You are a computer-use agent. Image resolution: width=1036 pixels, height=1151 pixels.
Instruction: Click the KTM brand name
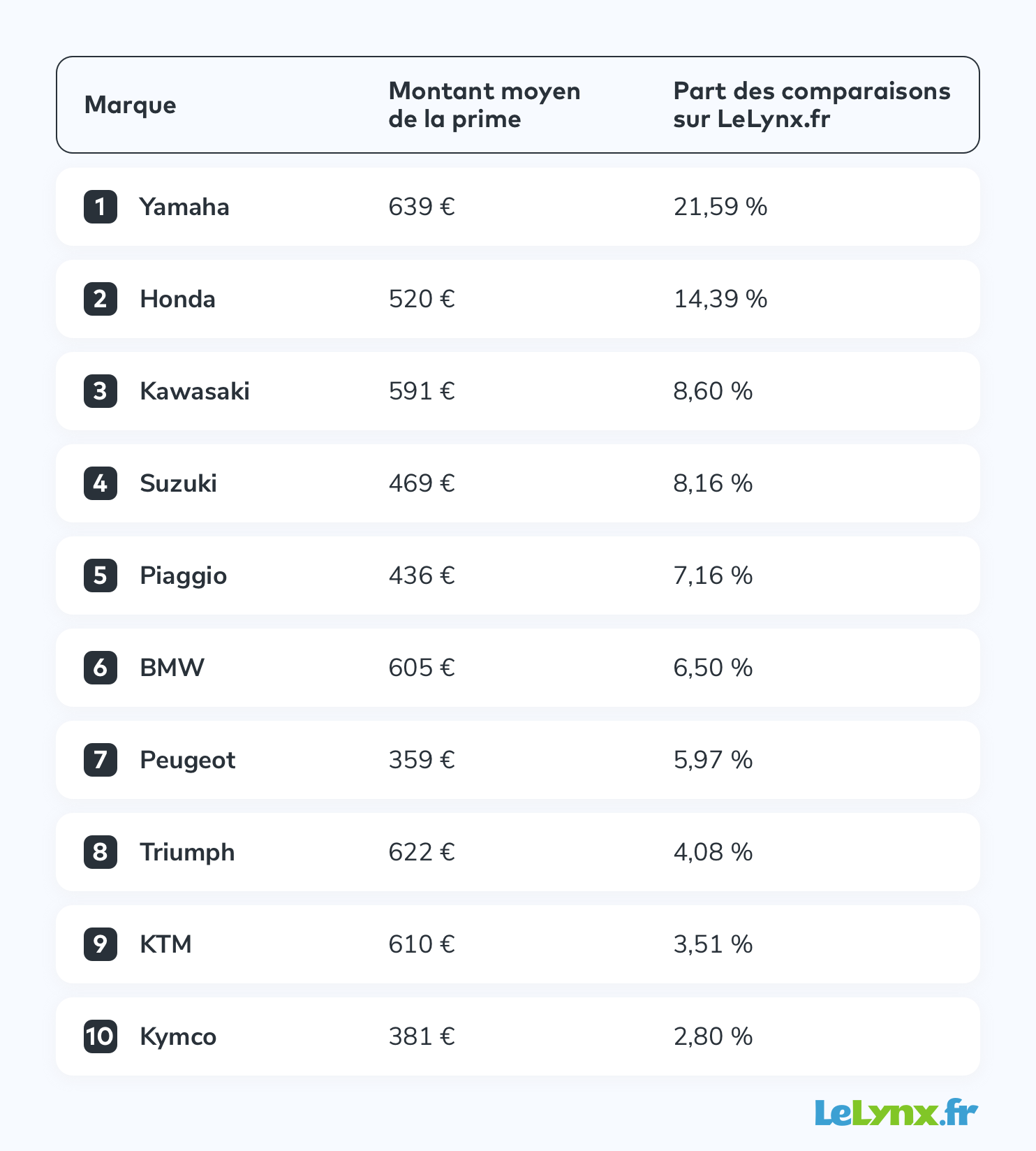pos(165,944)
